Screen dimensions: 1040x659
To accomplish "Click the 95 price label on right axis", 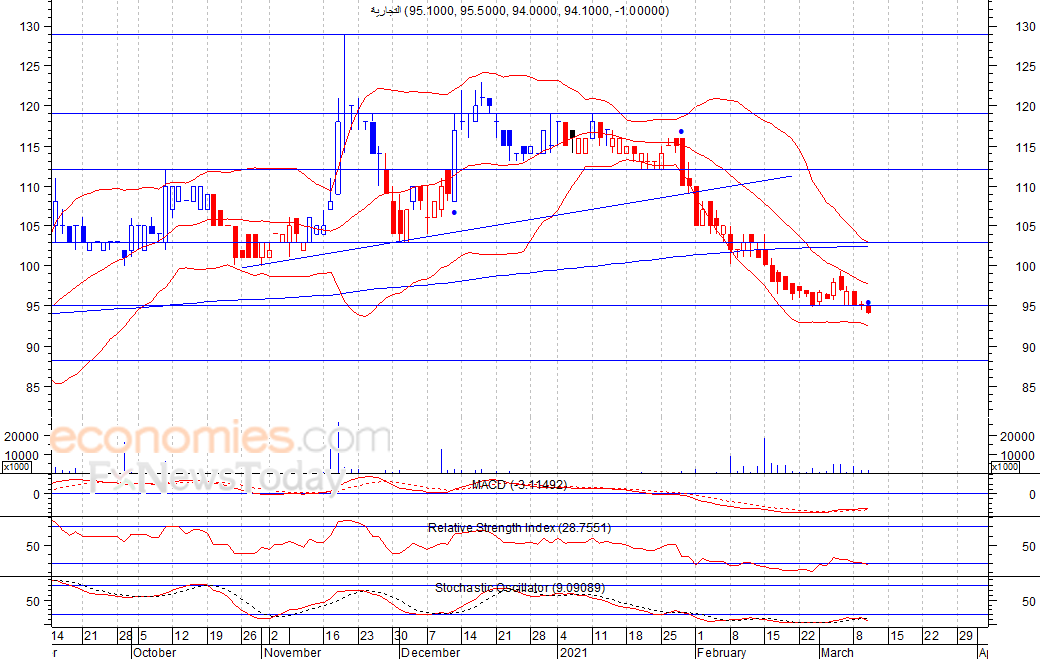I will tap(1029, 307).
